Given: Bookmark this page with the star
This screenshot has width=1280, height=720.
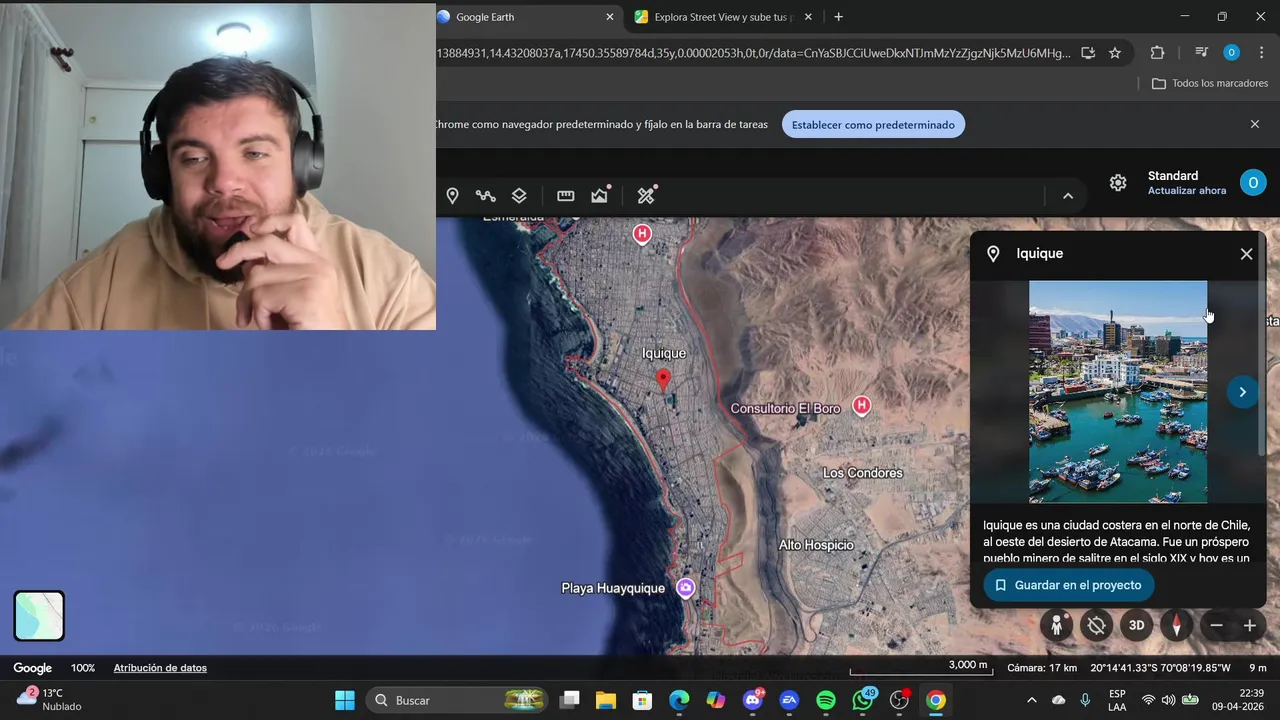Looking at the screenshot, I should pyautogui.click(x=1115, y=53).
